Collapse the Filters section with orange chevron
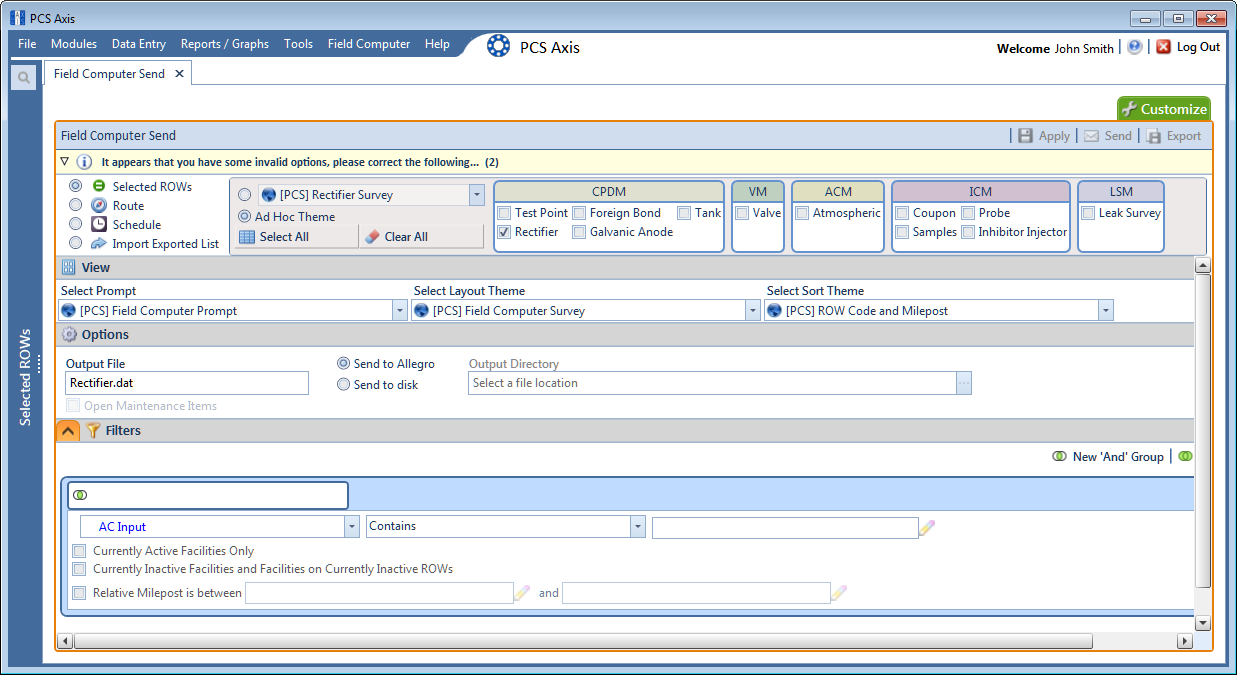Viewport: 1237px width, 675px height. (x=67, y=431)
